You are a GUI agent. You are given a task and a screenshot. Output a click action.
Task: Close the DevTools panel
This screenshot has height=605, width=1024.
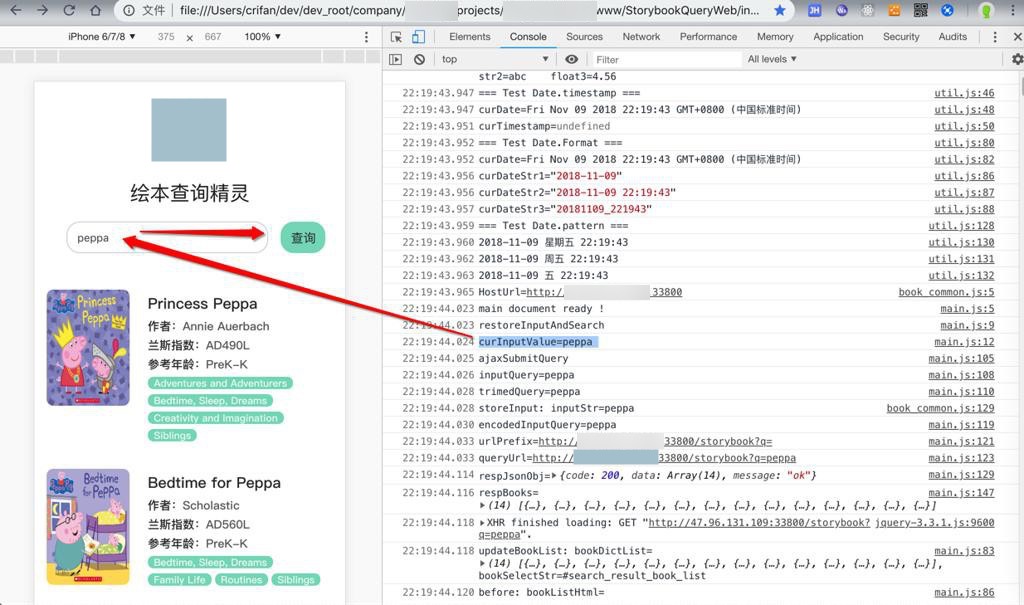tap(1017, 37)
